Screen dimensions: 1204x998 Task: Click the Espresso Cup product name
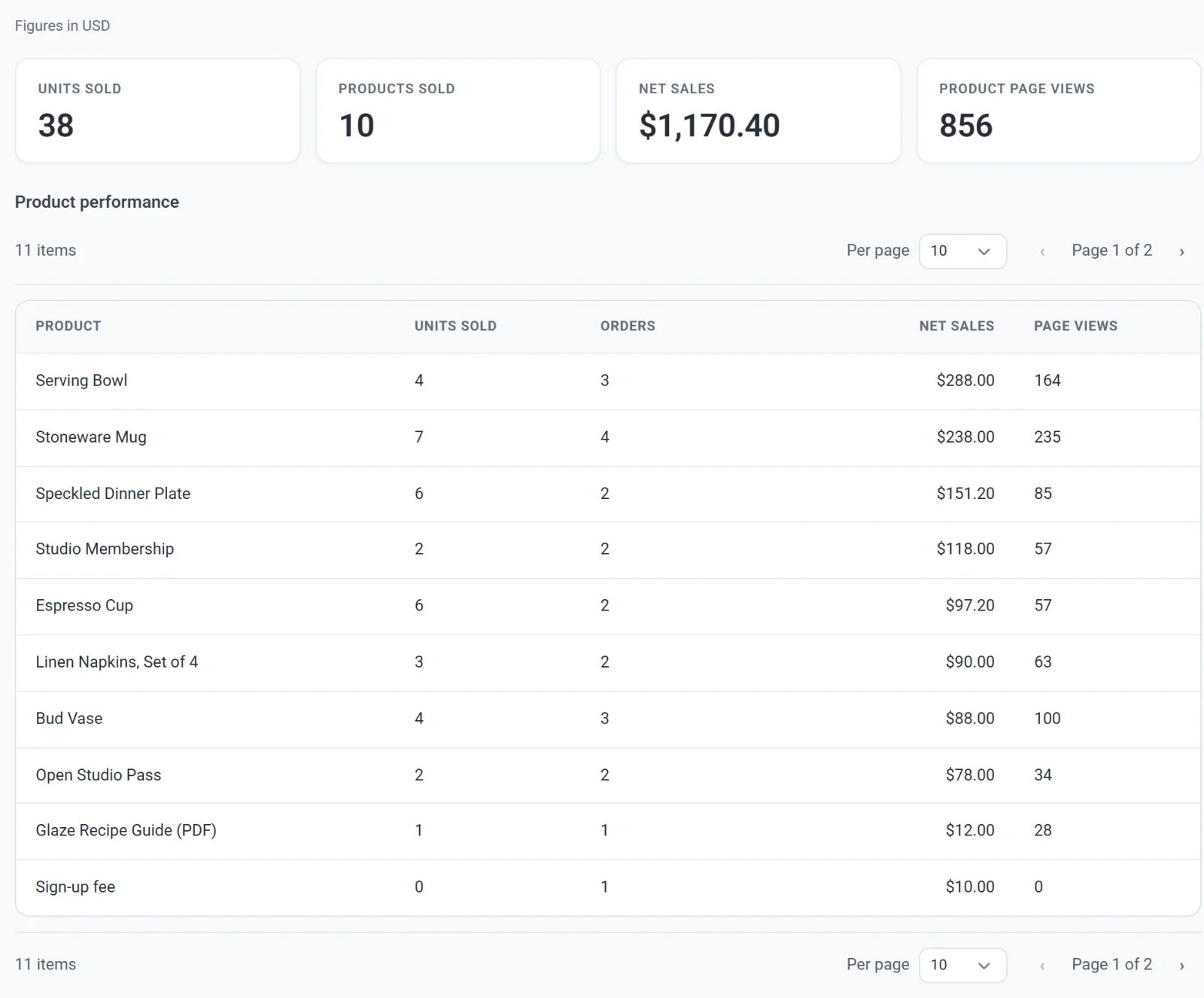coord(84,606)
